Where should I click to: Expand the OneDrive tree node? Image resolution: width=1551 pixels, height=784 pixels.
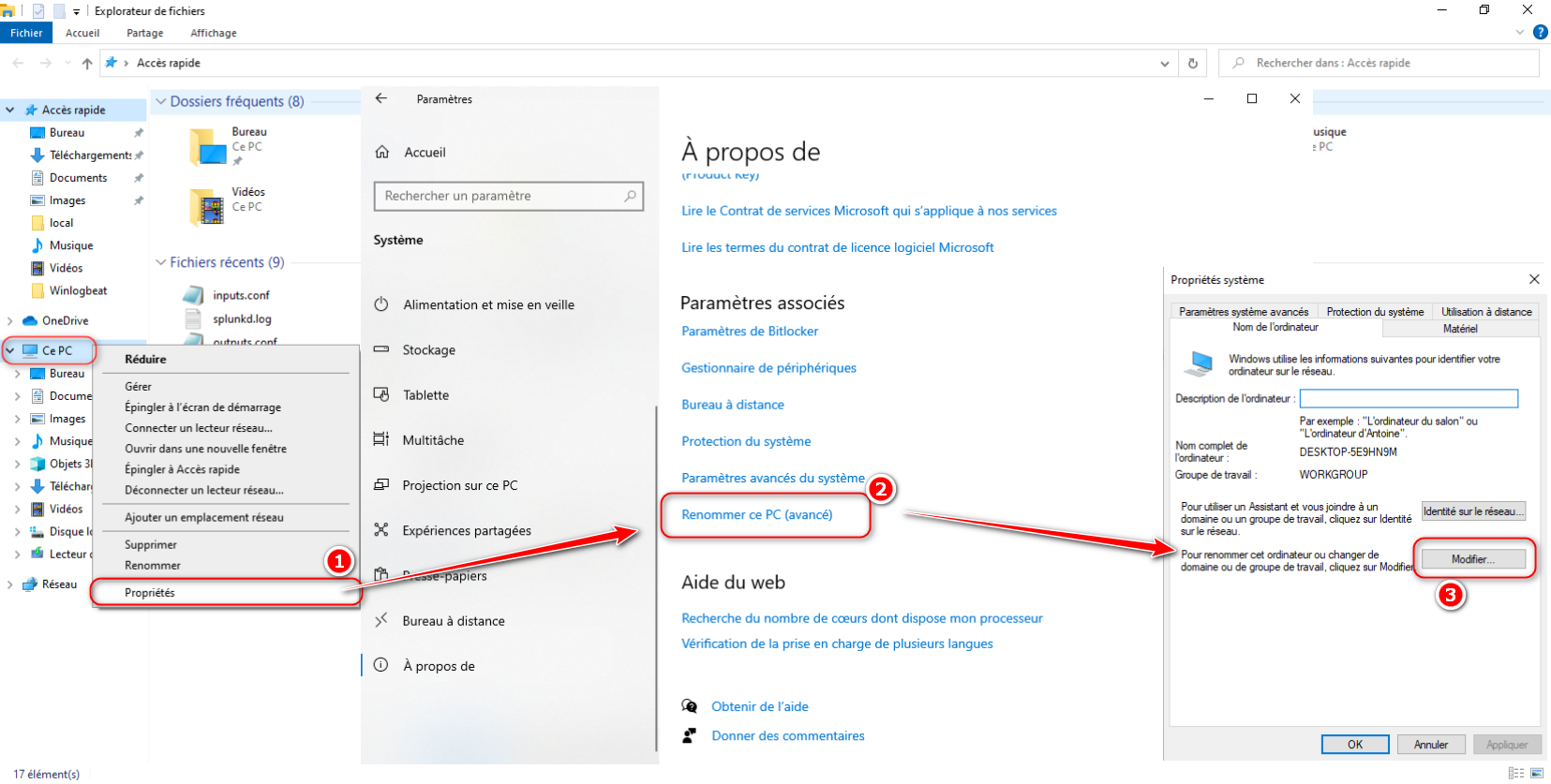[10, 320]
